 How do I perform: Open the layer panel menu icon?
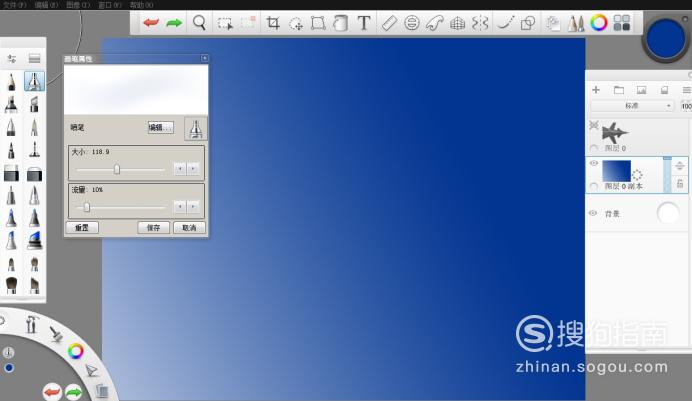coord(687,90)
